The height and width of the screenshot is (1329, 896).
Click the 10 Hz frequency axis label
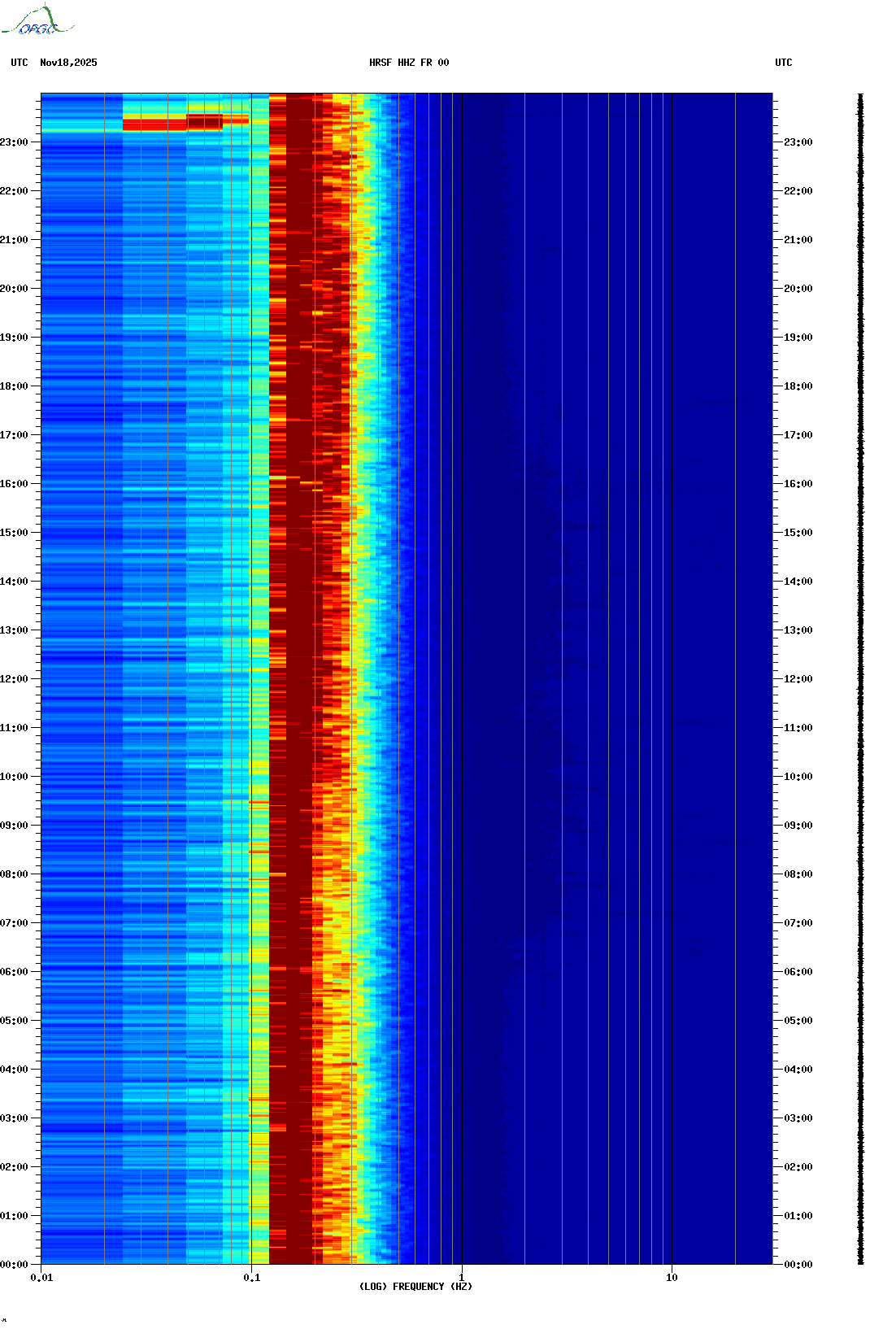click(672, 1278)
